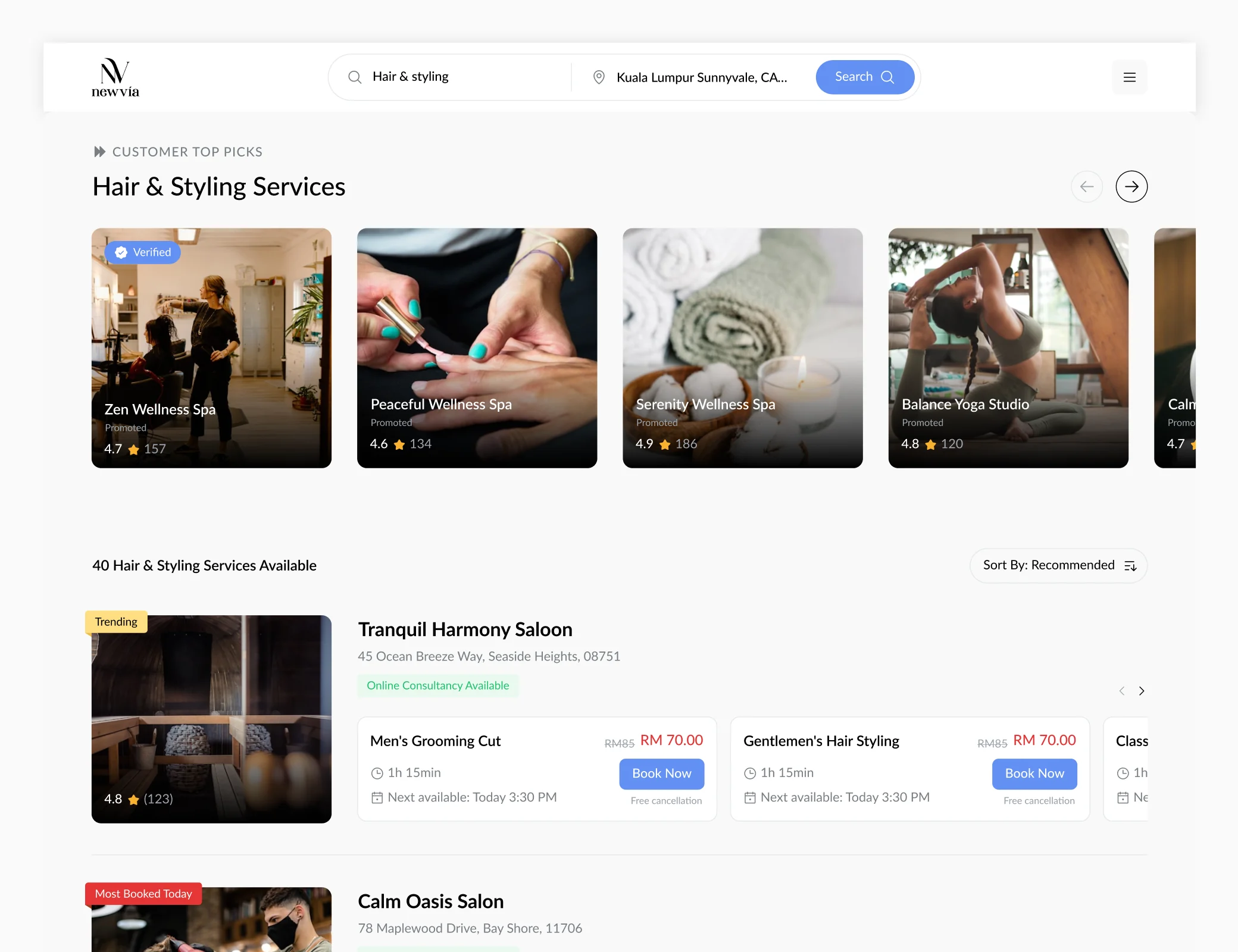Click calendar icon on Gentlemen's Hair Styling
Image resolution: width=1238 pixels, height=952 pixels.
750,798
